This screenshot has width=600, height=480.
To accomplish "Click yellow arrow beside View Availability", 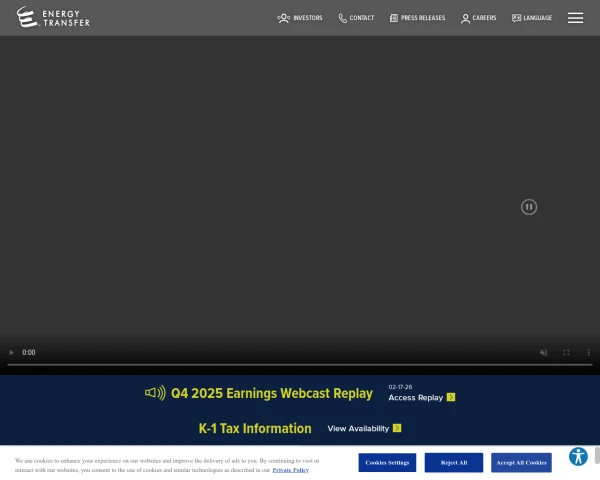I will pos(397,428).
